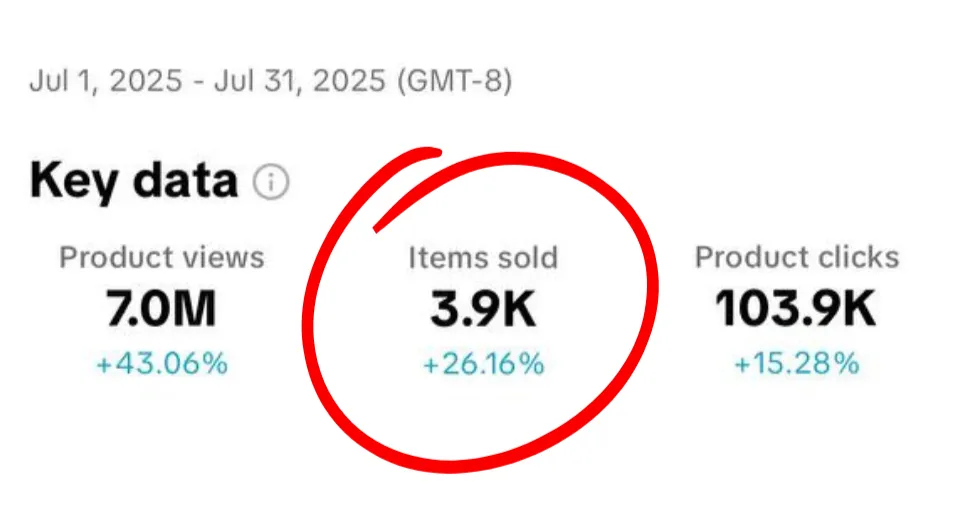
Task: Click the 103.9K product clicks value
Action: click(797, 310)
